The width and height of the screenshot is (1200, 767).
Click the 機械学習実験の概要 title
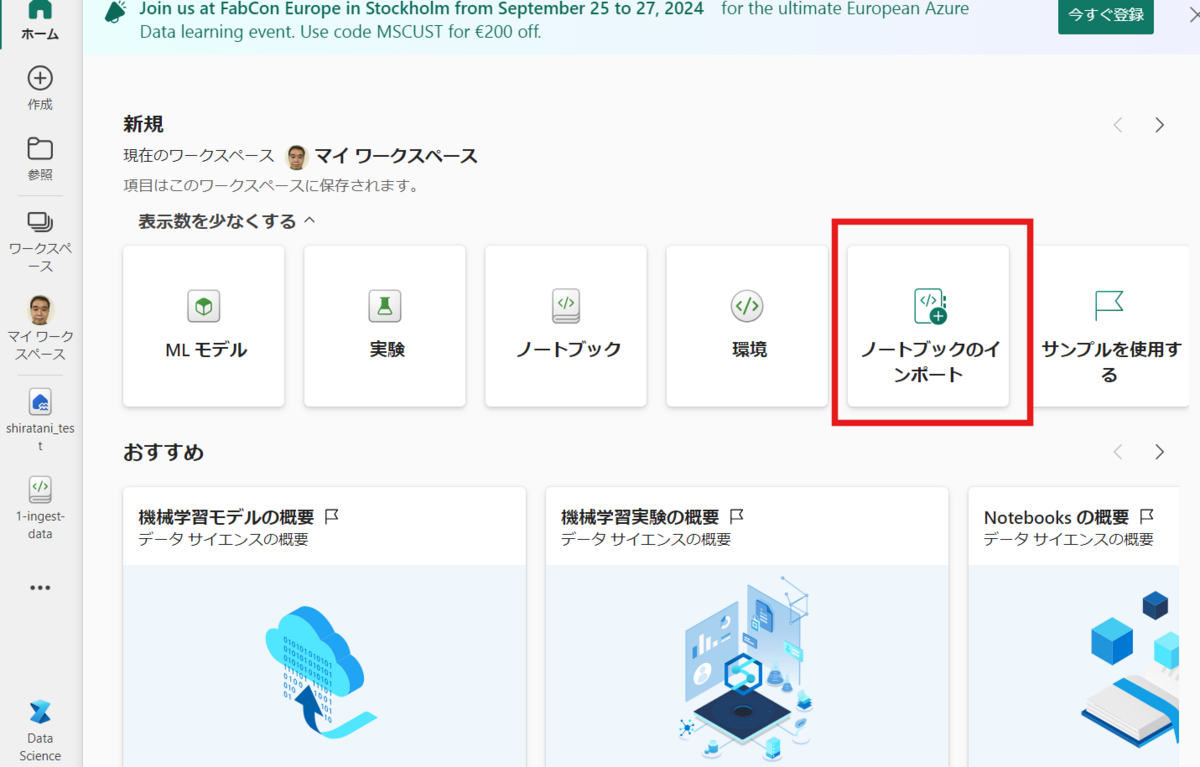(640, 517)
